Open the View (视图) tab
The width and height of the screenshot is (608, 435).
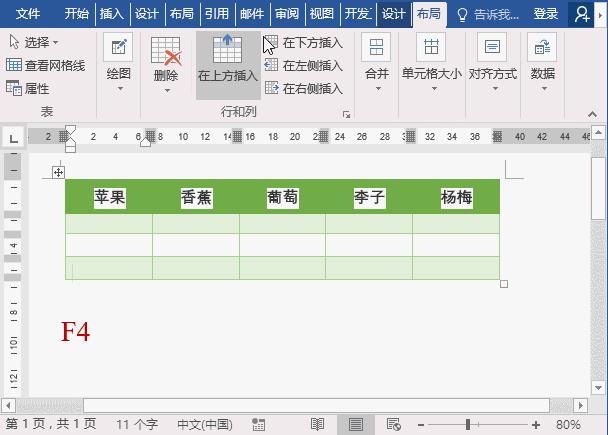[x=322, y=14]
